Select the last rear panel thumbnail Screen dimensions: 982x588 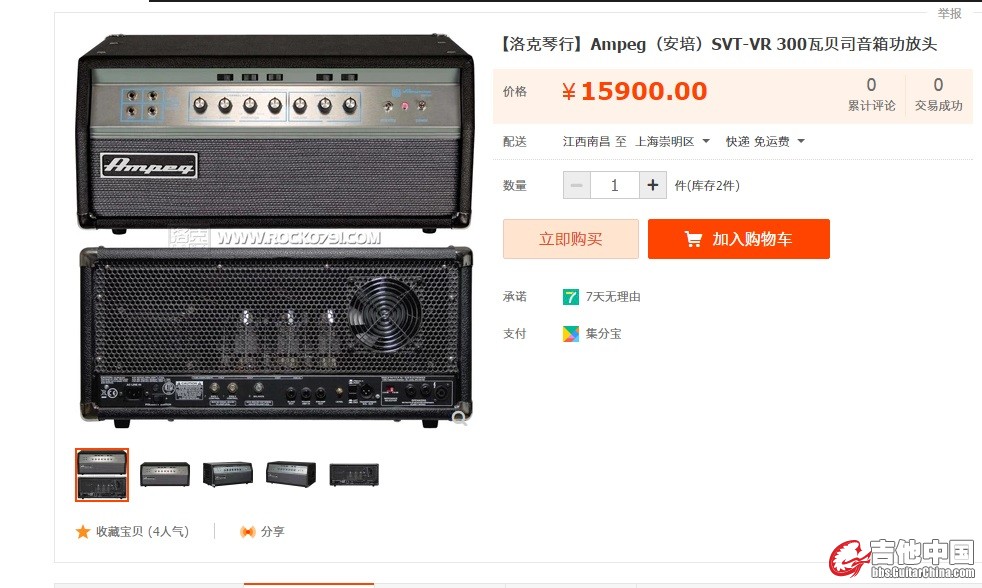pos(354,475)
